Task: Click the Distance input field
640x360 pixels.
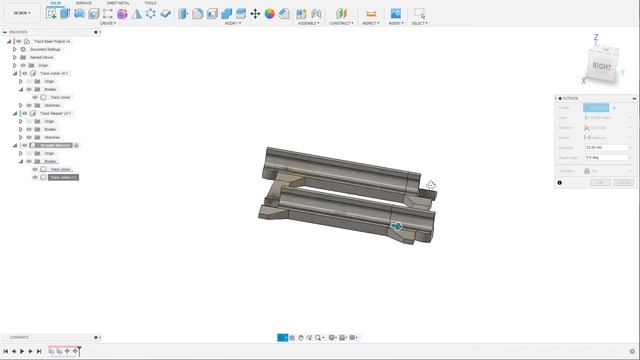Action: pyautogui.click(x=607, y=147)
